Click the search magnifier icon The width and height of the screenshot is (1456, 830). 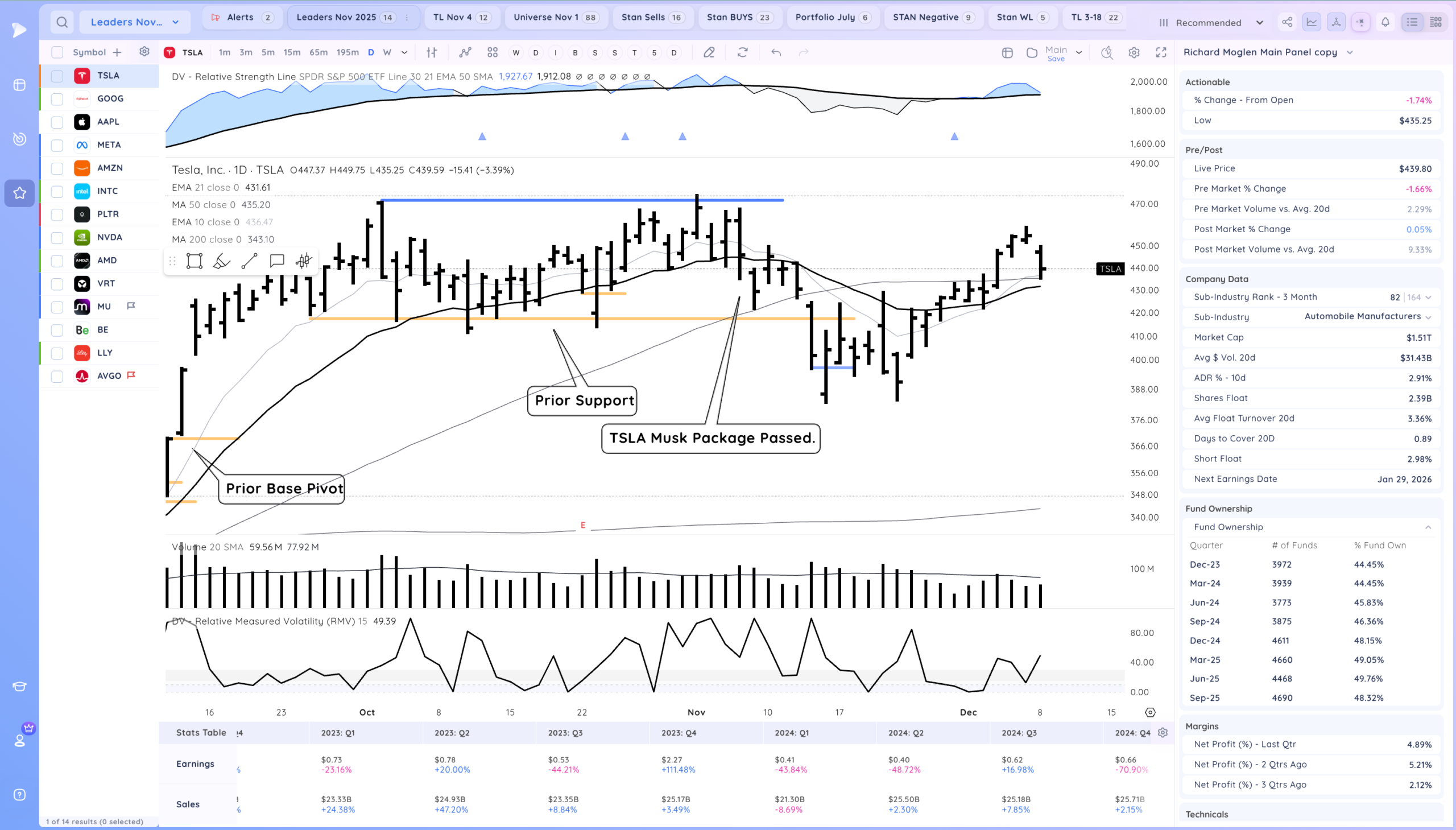coord(62,22)
